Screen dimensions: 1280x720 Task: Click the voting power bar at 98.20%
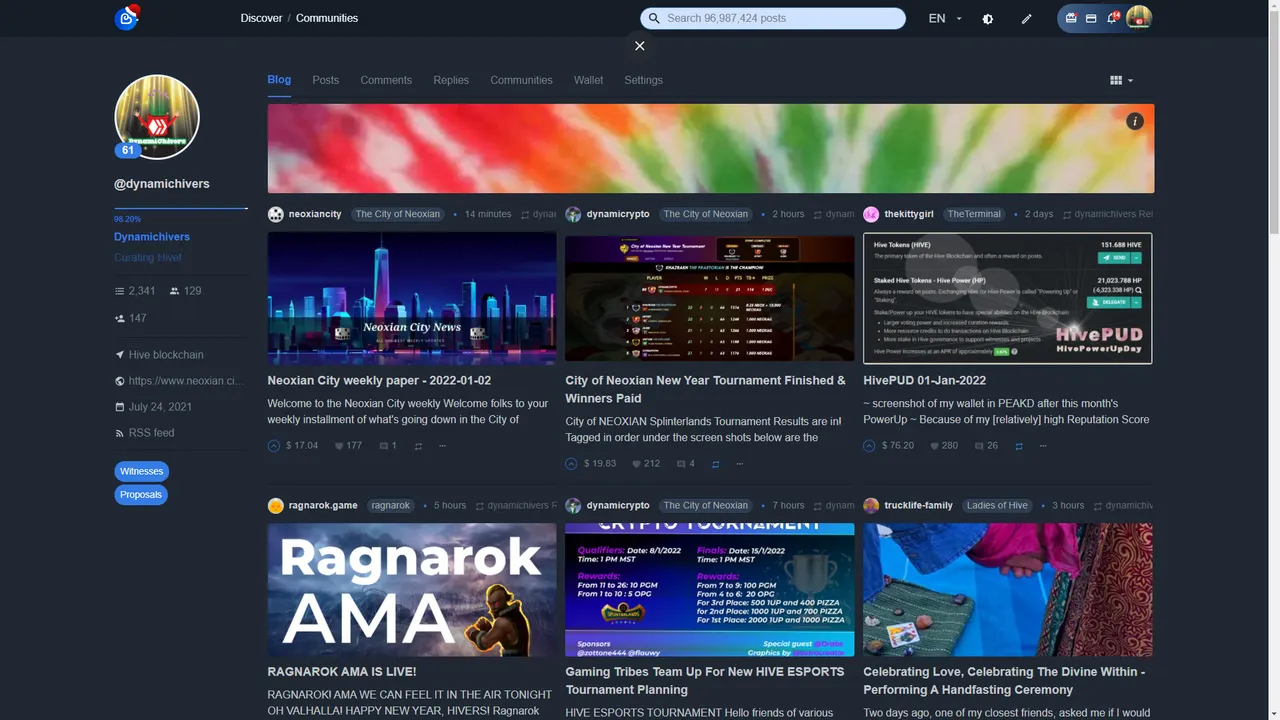point(181,208)
